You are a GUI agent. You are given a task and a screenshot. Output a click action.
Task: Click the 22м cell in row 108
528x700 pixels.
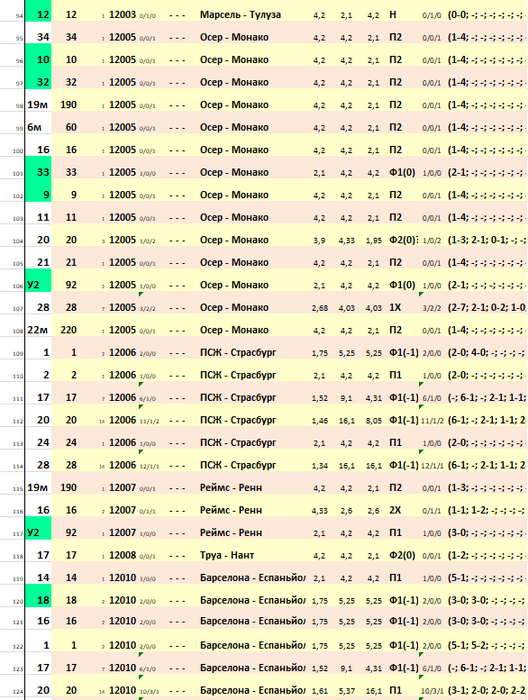(x=38, y=330)
